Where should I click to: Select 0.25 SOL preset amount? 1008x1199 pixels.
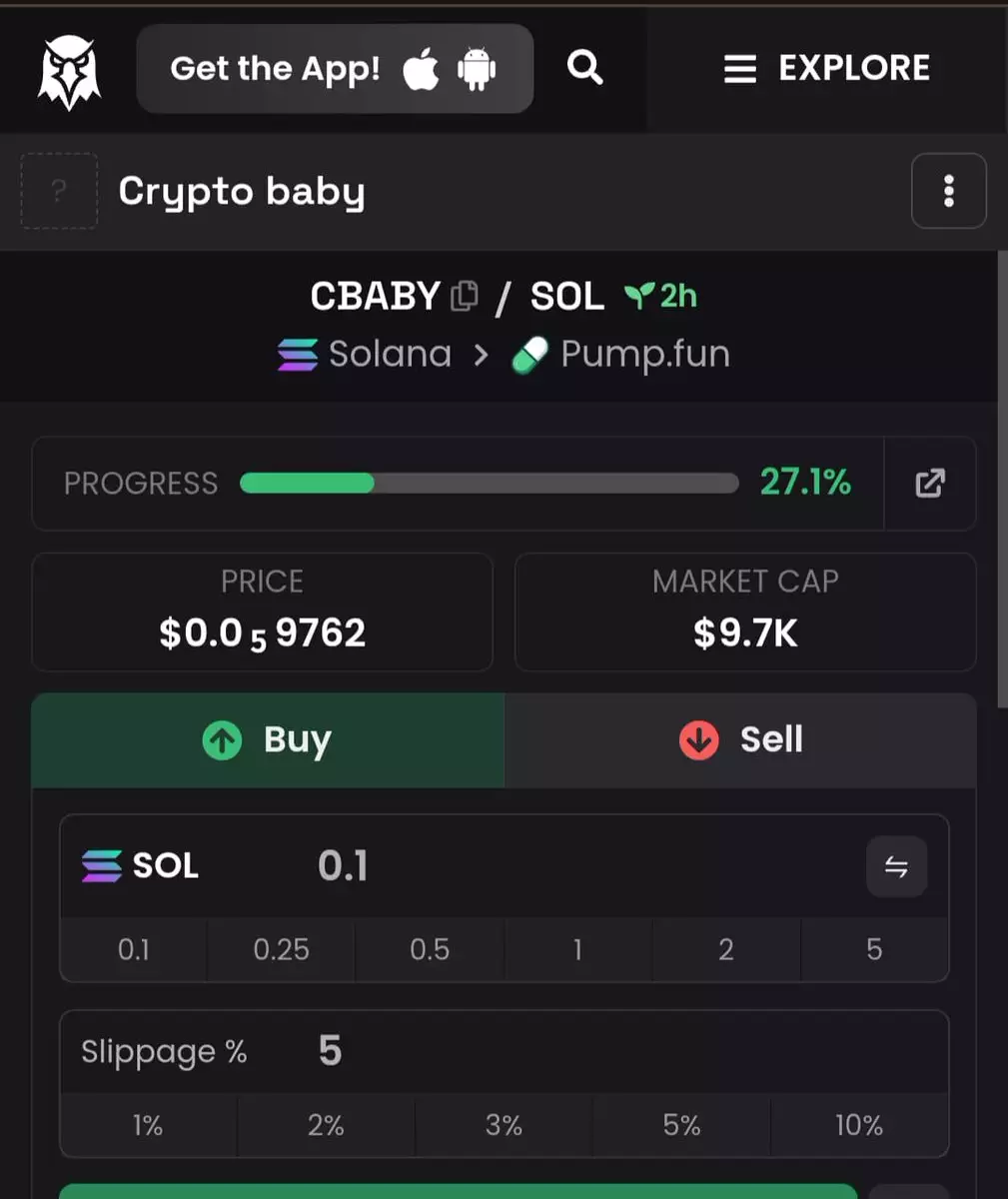tap(281, 949)
